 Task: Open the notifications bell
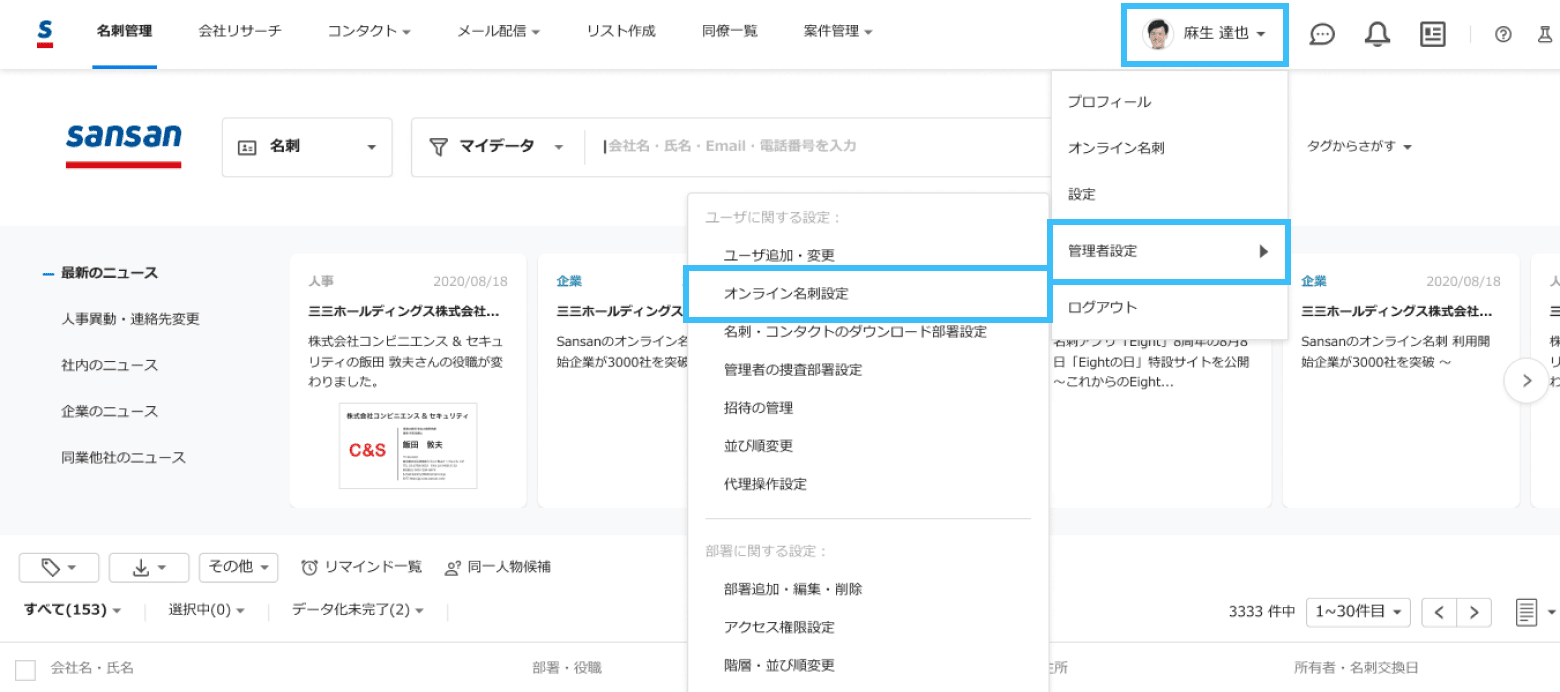point(1377,34)
